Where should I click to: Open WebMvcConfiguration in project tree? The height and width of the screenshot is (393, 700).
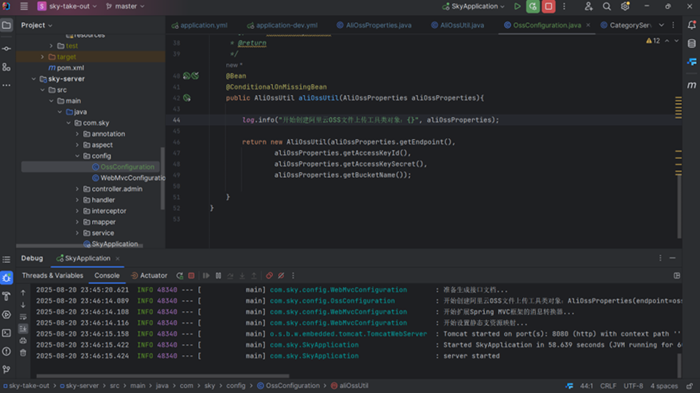129,178
